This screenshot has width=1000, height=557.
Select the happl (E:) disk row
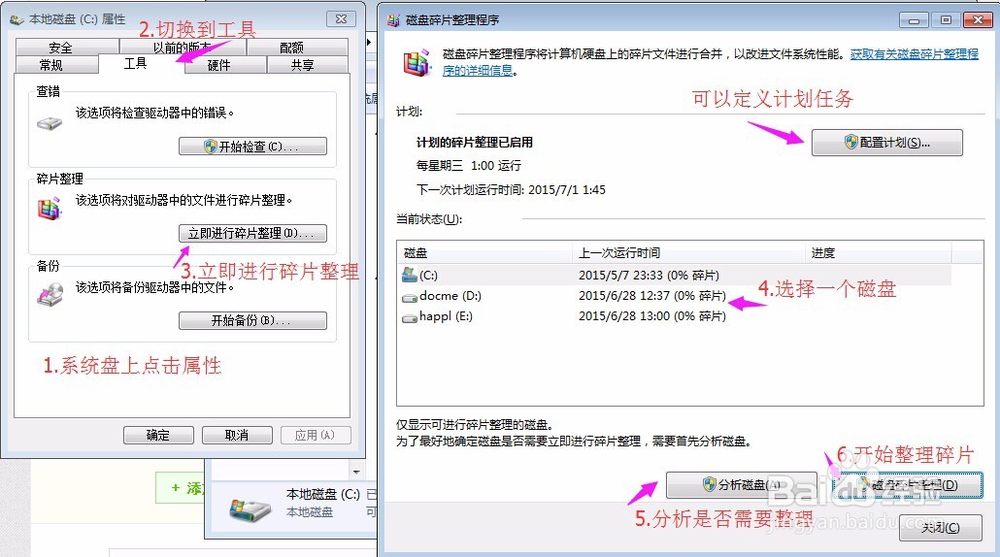point(676,316)
